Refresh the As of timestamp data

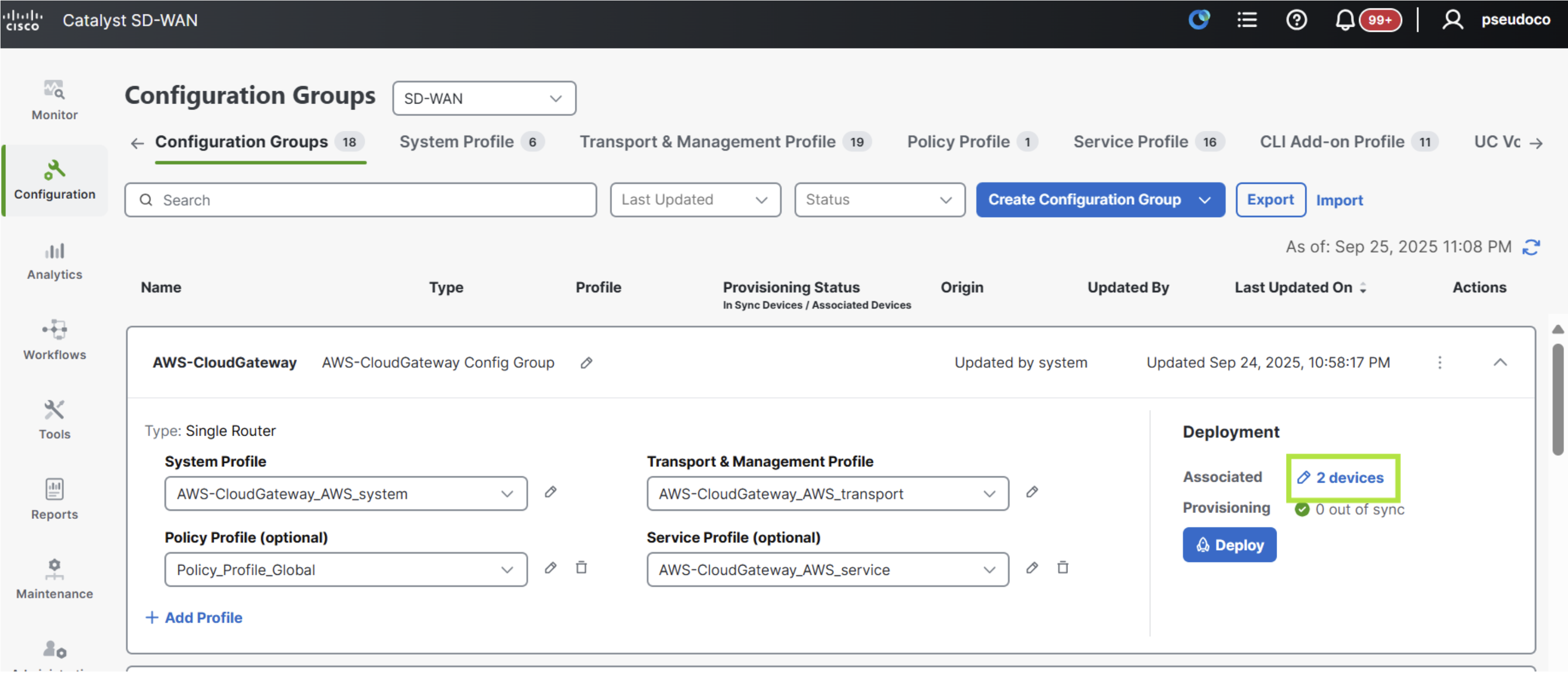pos(1531,247)
